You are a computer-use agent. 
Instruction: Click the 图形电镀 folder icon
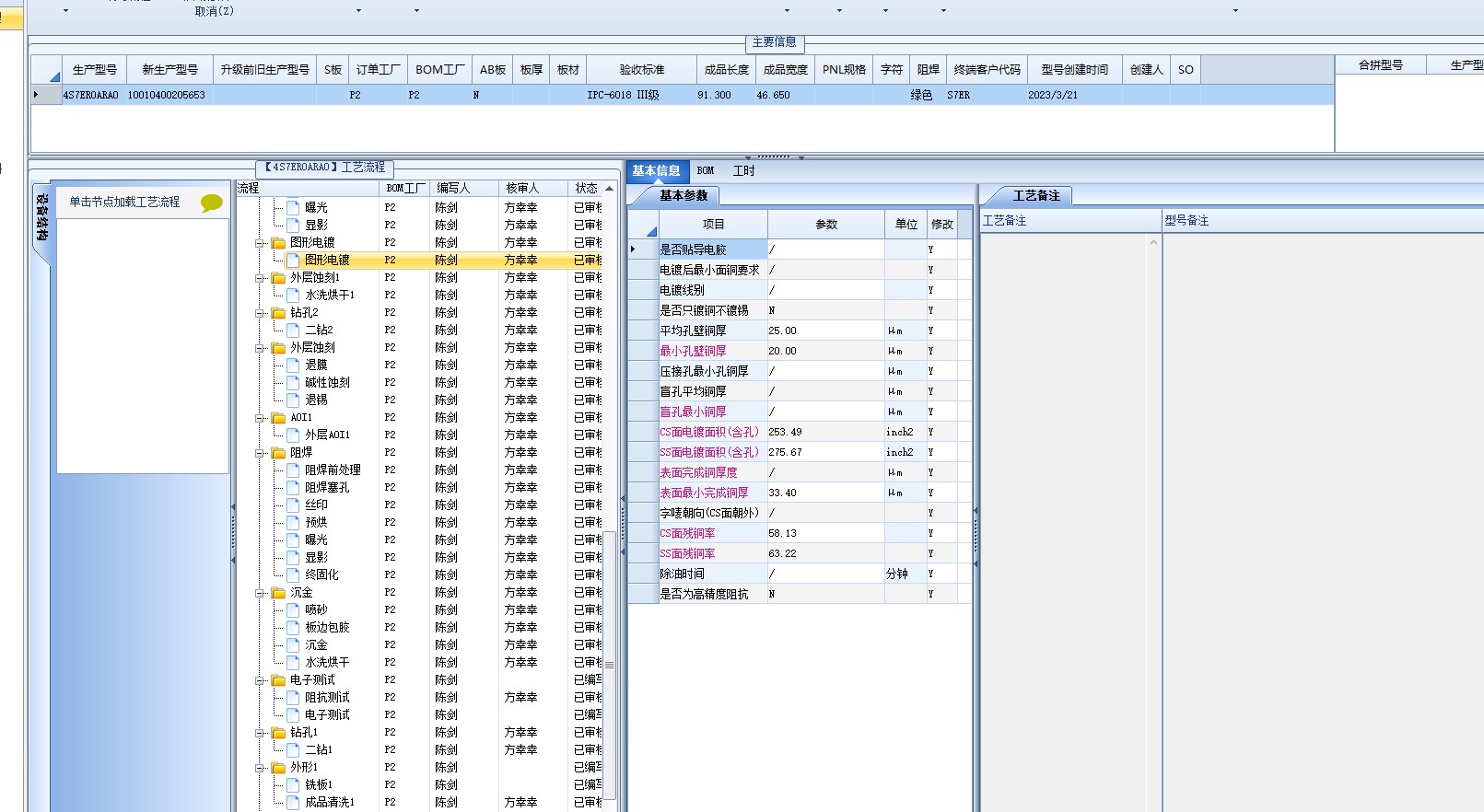click(x=278, y=243)
